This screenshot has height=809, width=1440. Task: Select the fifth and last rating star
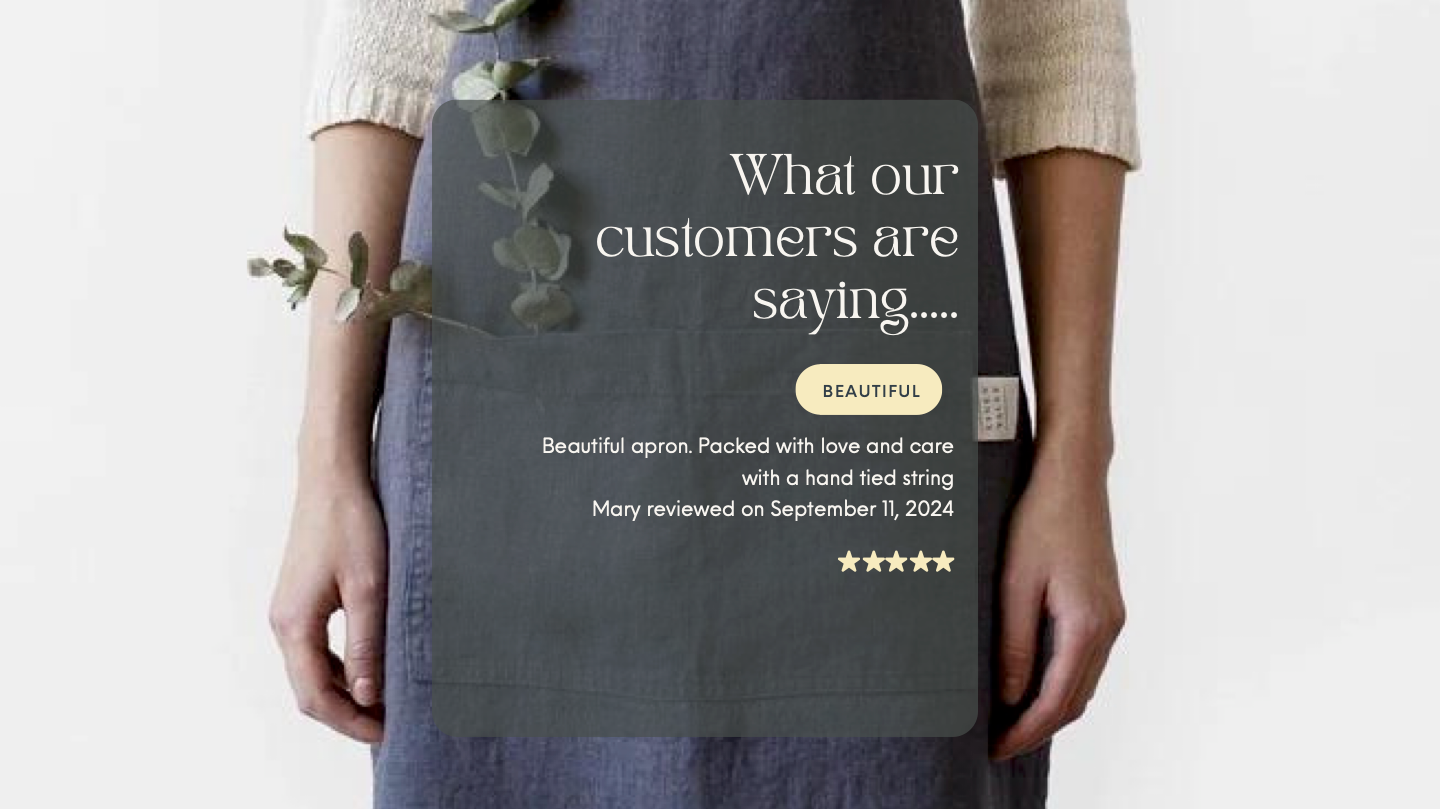pyautogui.click(x=943, y=562)
